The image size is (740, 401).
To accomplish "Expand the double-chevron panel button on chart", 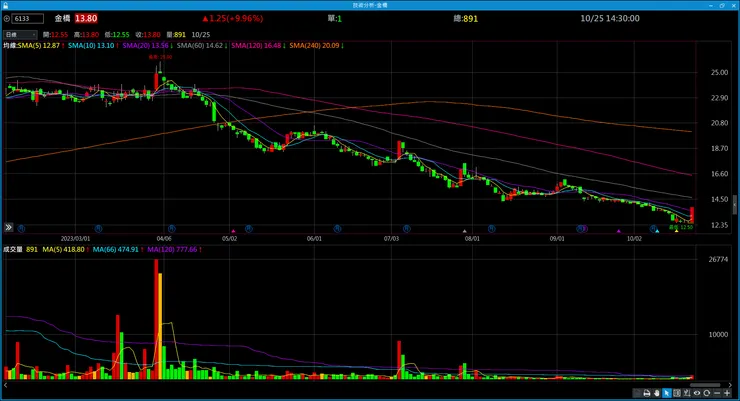I will pyautogui.click(x=8, y=227).
